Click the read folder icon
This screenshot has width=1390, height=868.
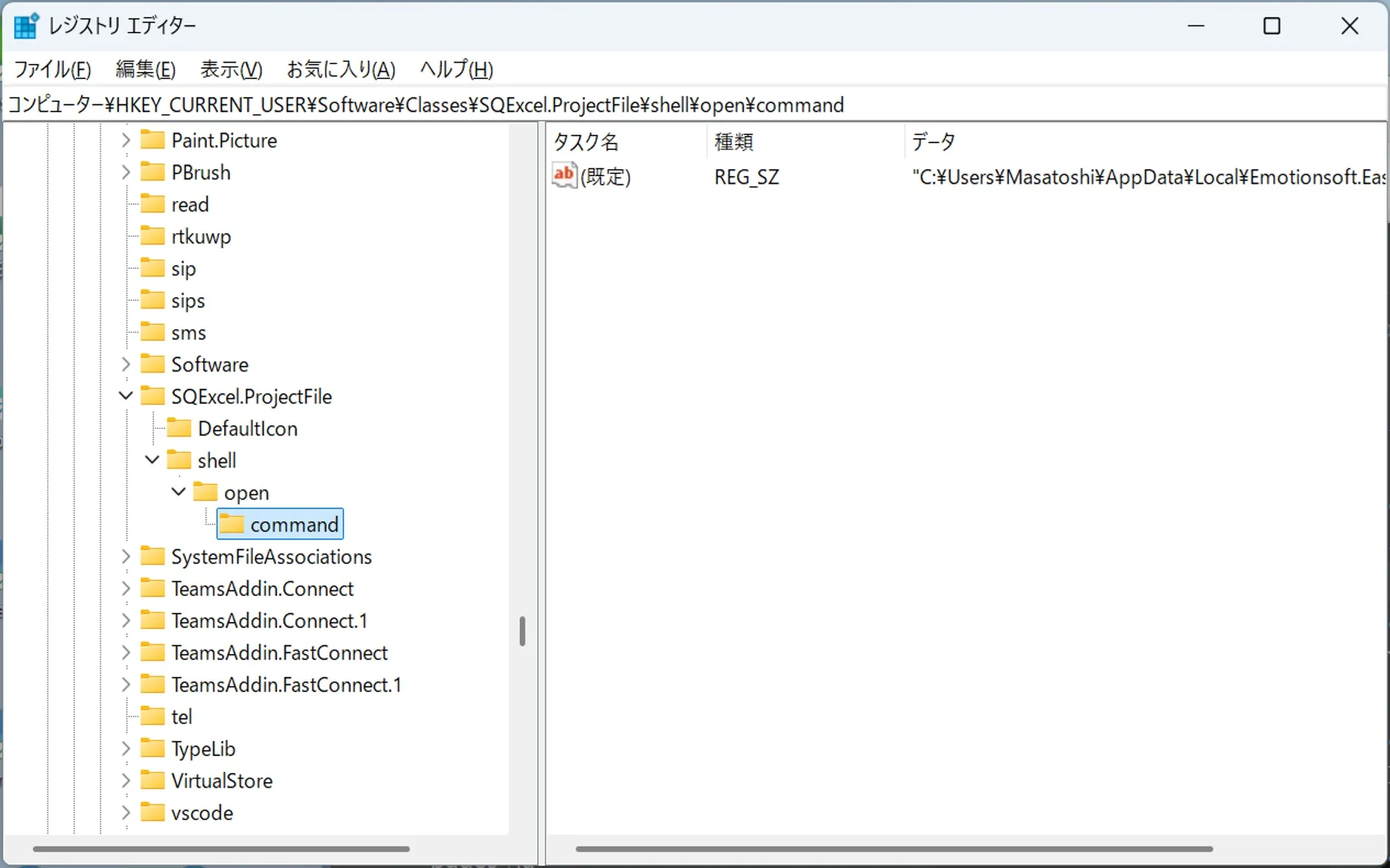pos(152,204)
